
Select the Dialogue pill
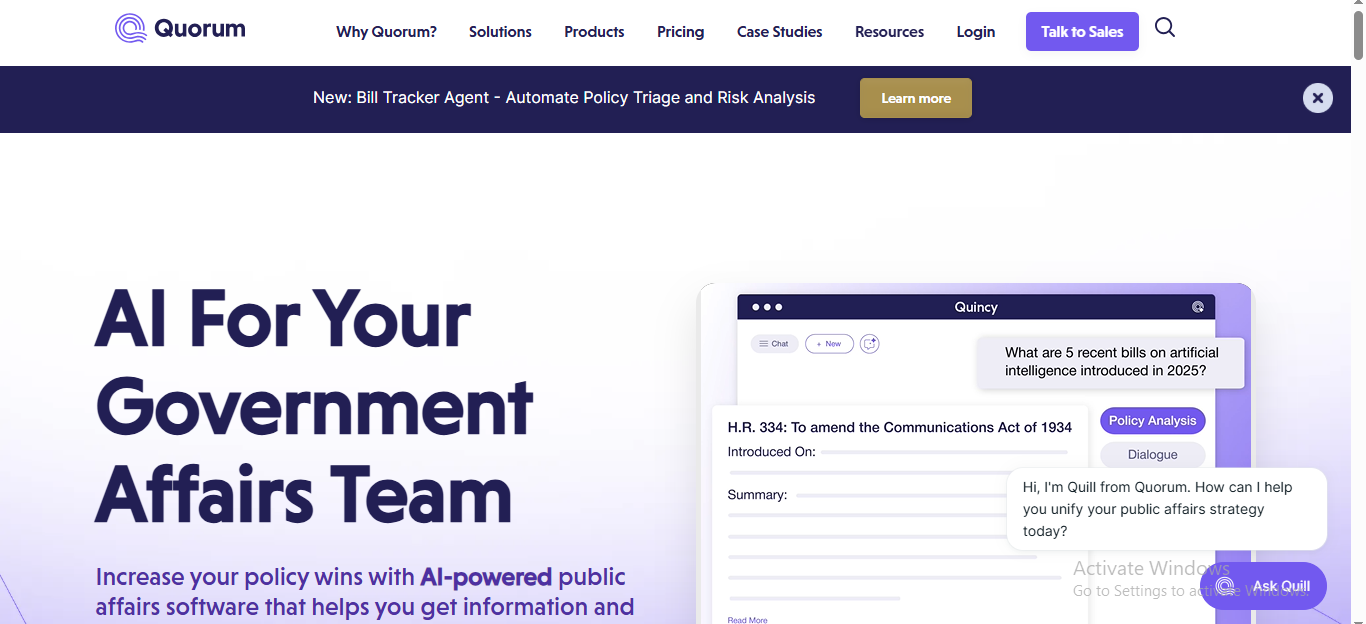pos(1153,455)
